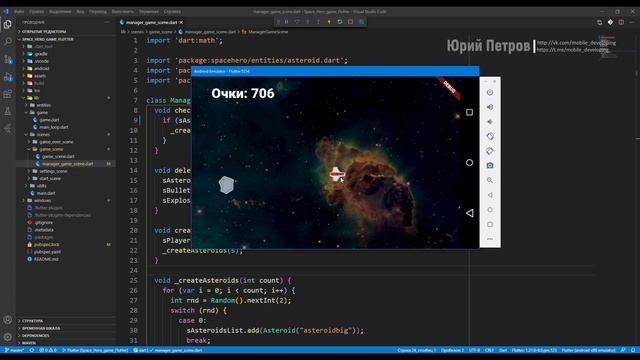This screenshot has width=640, height=360.
Task: Open the Вид menu
Action: coord(80,11)
